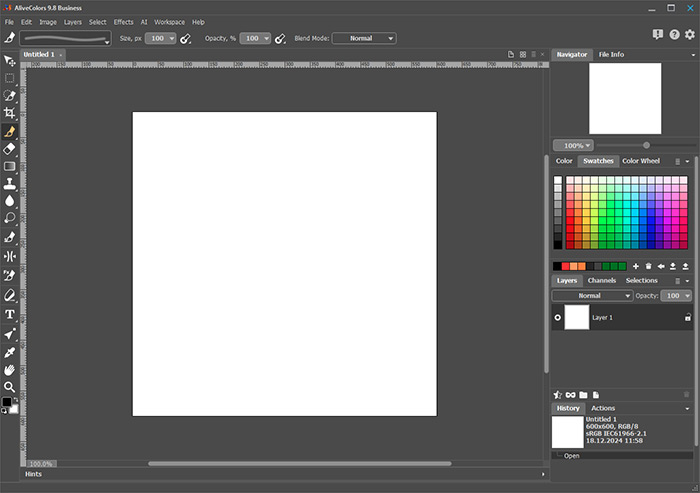Toggle the lock on Layer 1
700x493 pixels.
coord(688,318)
